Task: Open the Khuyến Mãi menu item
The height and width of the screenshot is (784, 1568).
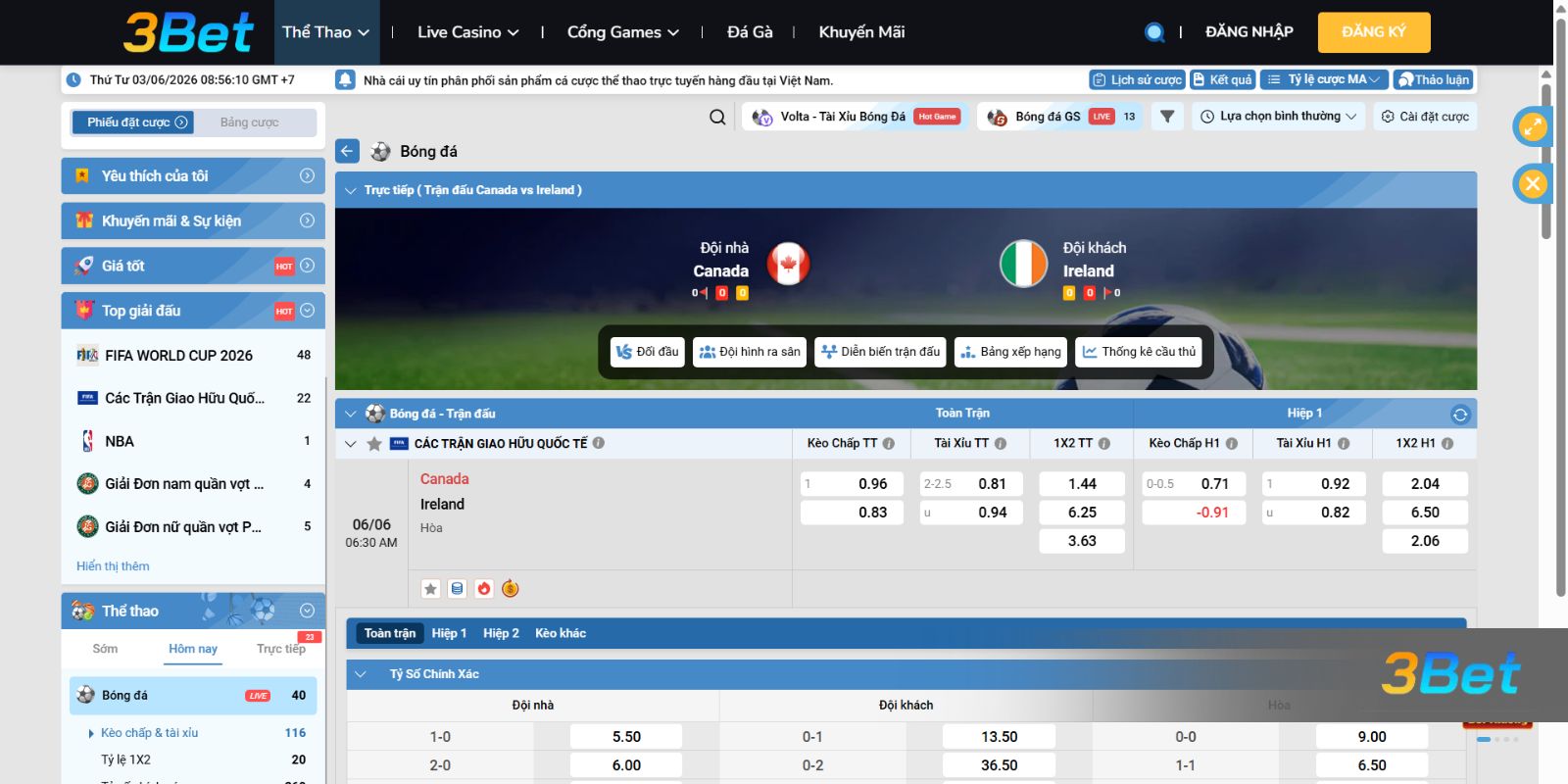Action: pyautogui.click(x=861, y=32)
